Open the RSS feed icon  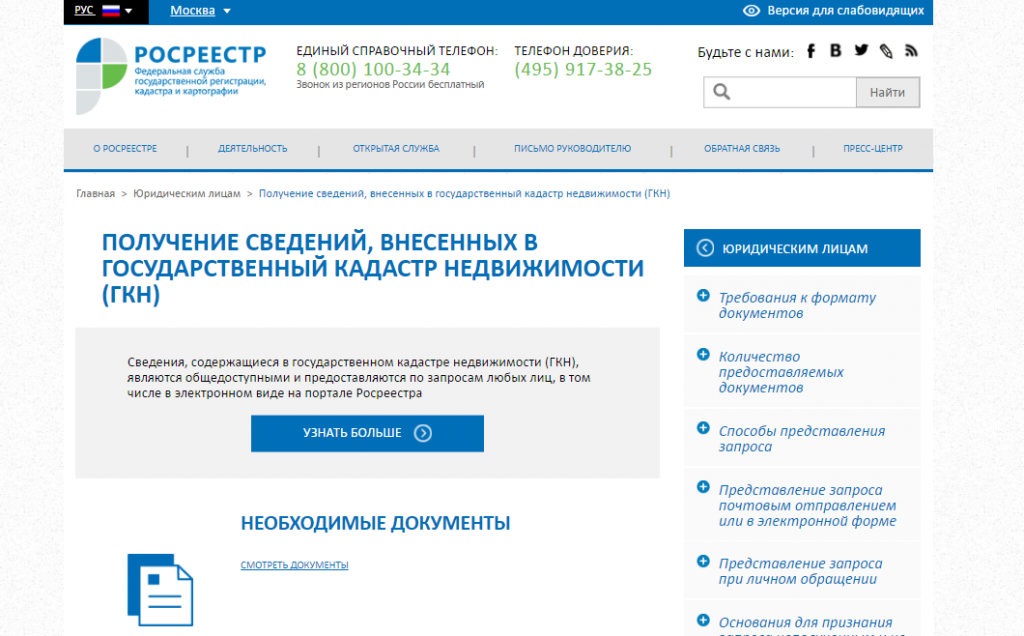click(911, 52)
